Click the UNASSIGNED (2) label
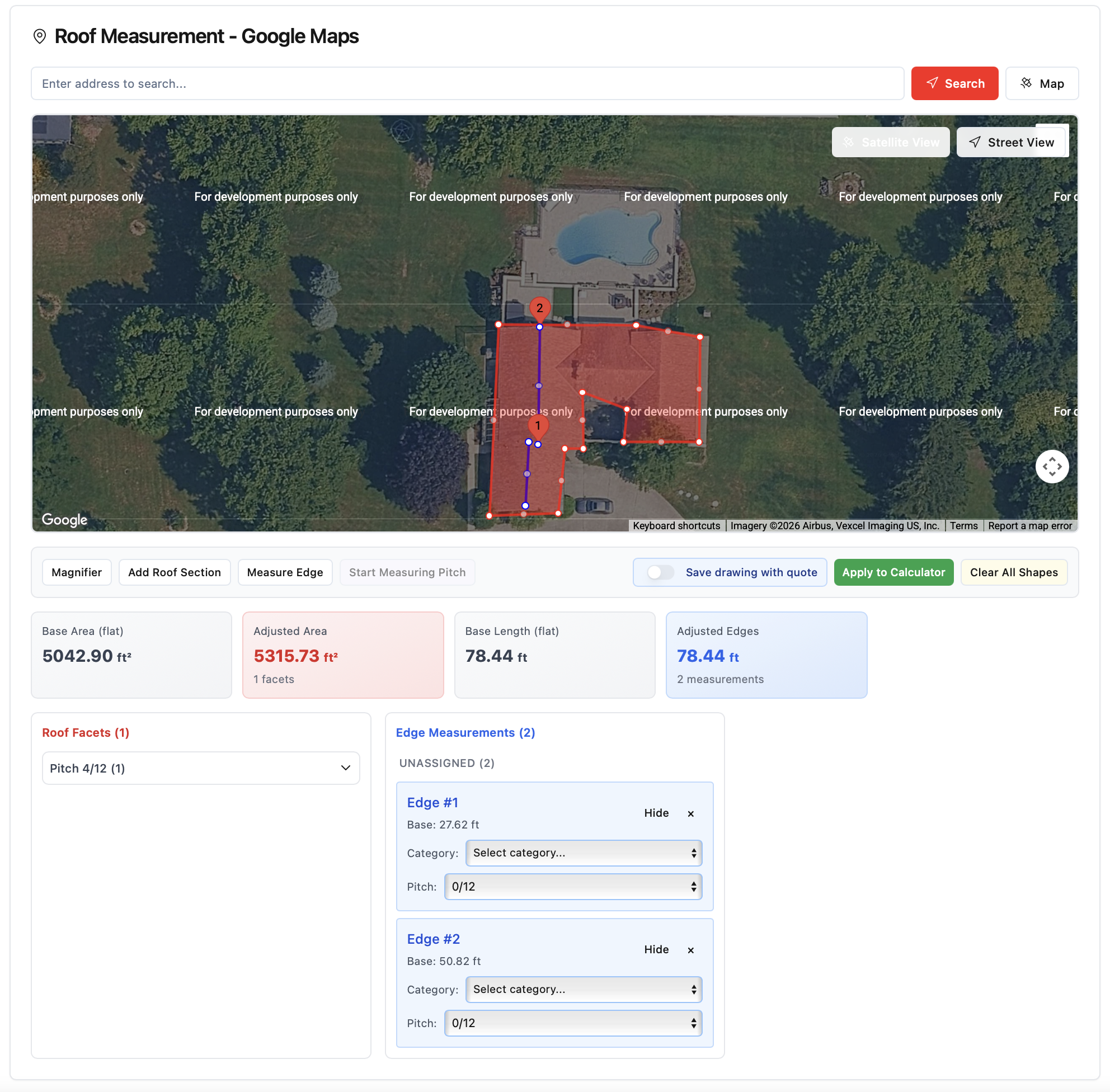The width and height of the screenshot is (1110, 1092). pos(447,763)
